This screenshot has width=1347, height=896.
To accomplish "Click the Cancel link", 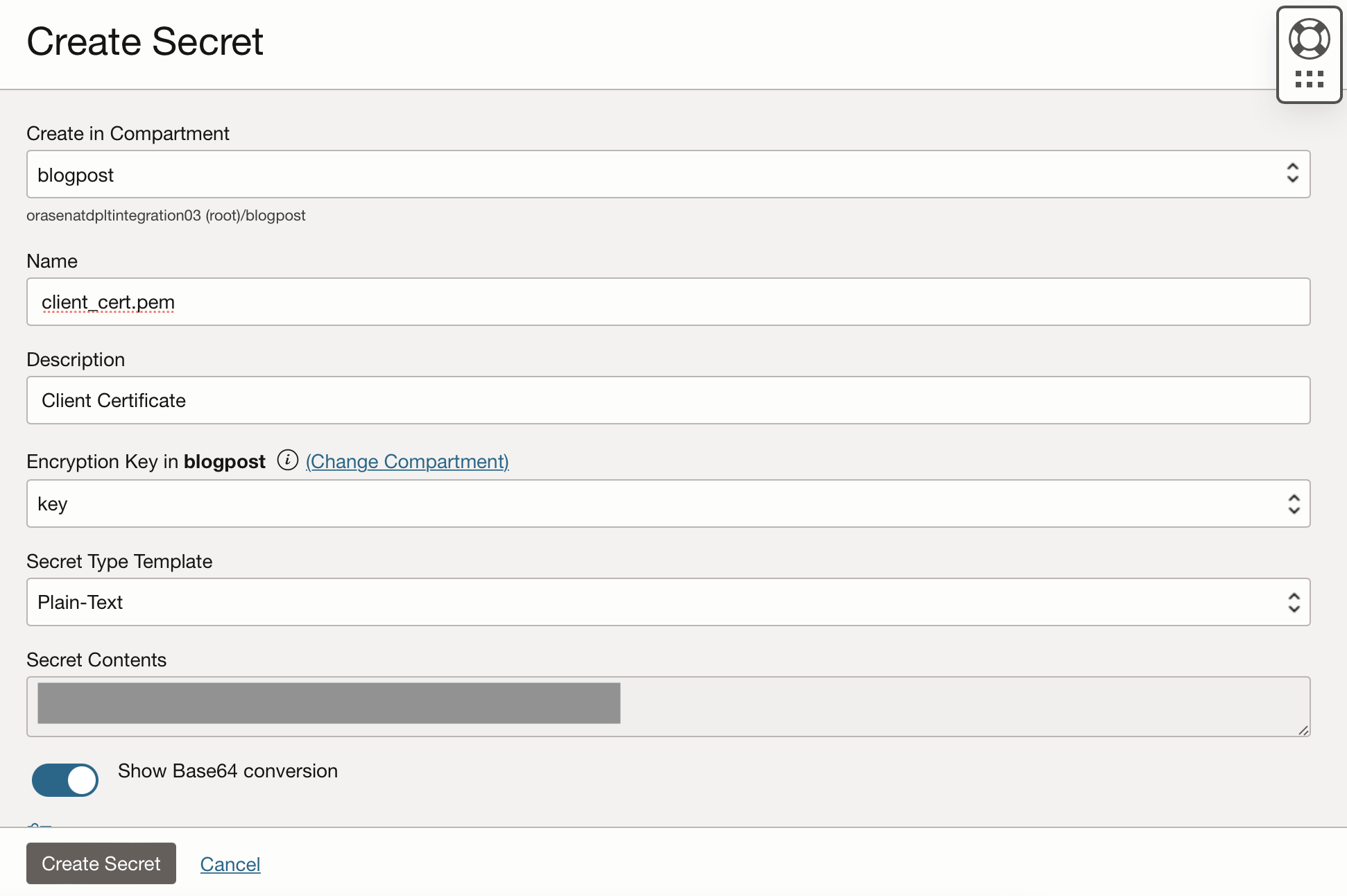I will pyautogui.click(x=230, y=864).
